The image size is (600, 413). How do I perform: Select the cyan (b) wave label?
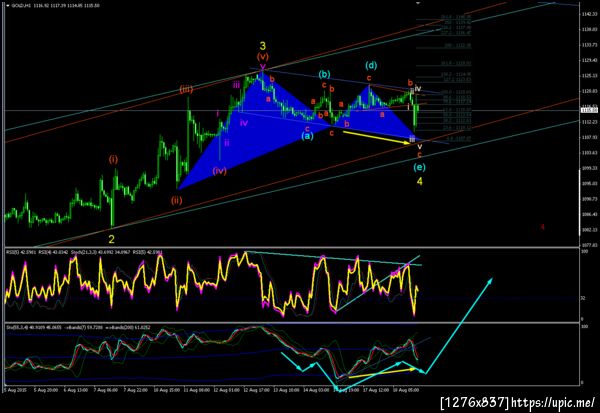coord(324,74)
